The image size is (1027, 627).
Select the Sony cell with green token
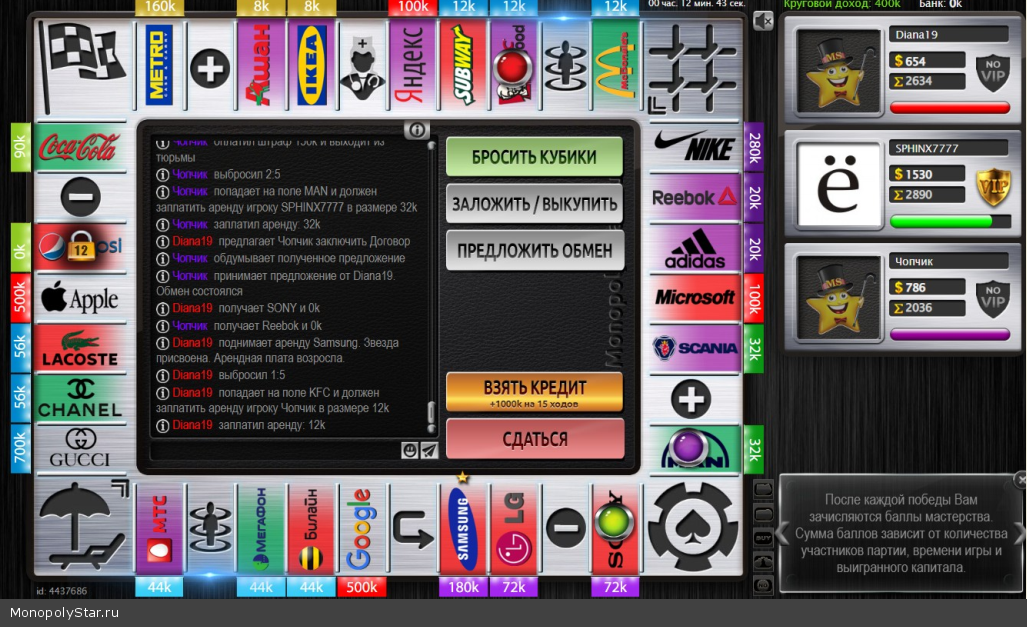(615, 528)
